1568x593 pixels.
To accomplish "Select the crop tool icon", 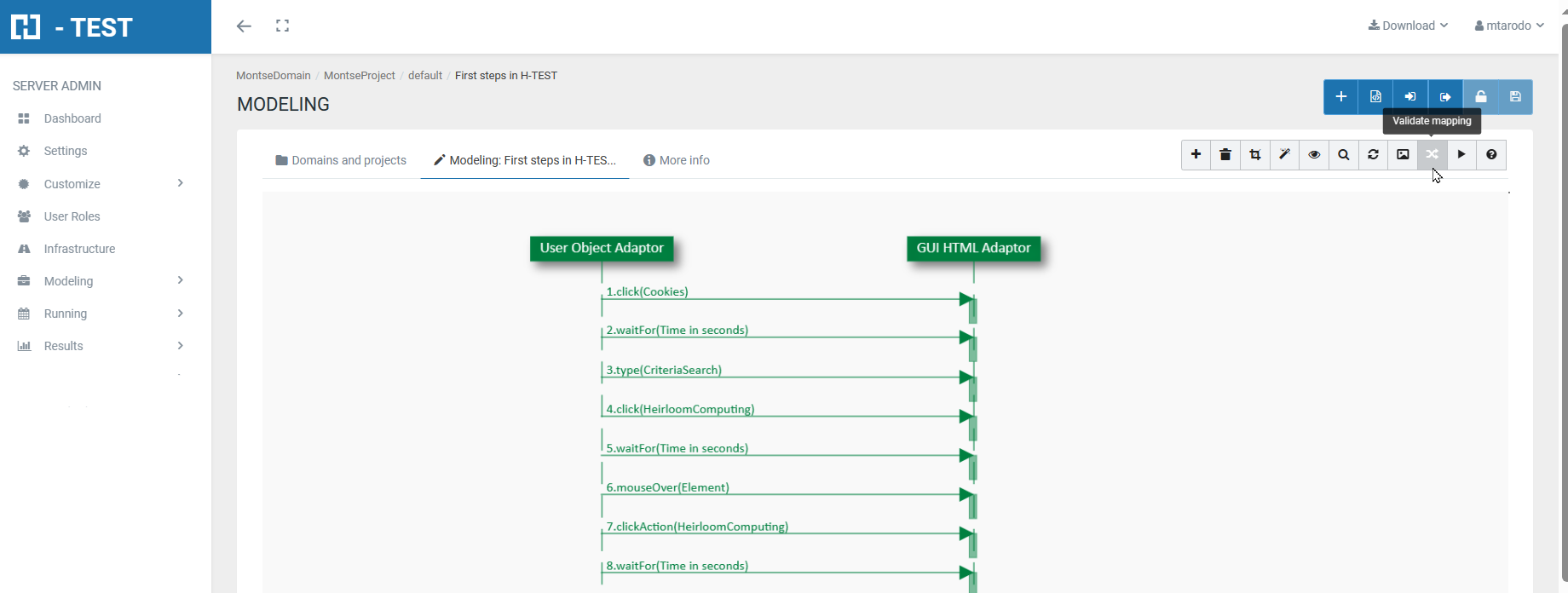I will 1255,155.
